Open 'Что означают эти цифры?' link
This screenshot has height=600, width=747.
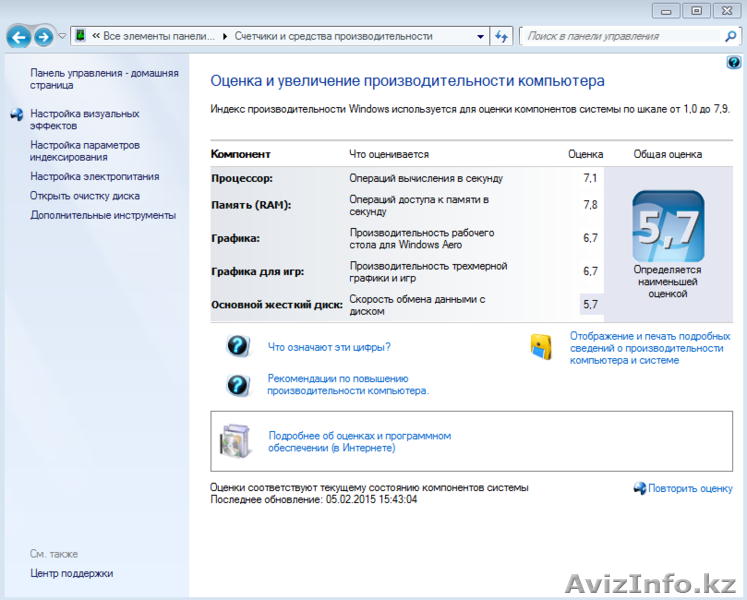329,347
